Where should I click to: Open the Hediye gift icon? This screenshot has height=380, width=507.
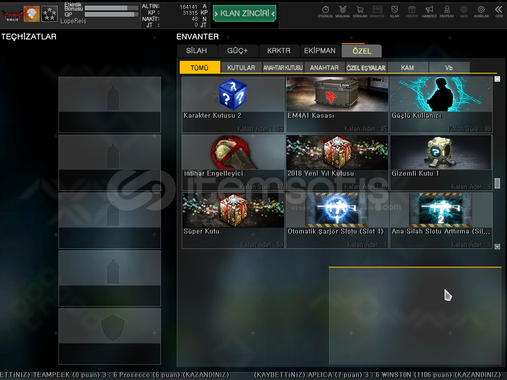(x=412, y=11)
